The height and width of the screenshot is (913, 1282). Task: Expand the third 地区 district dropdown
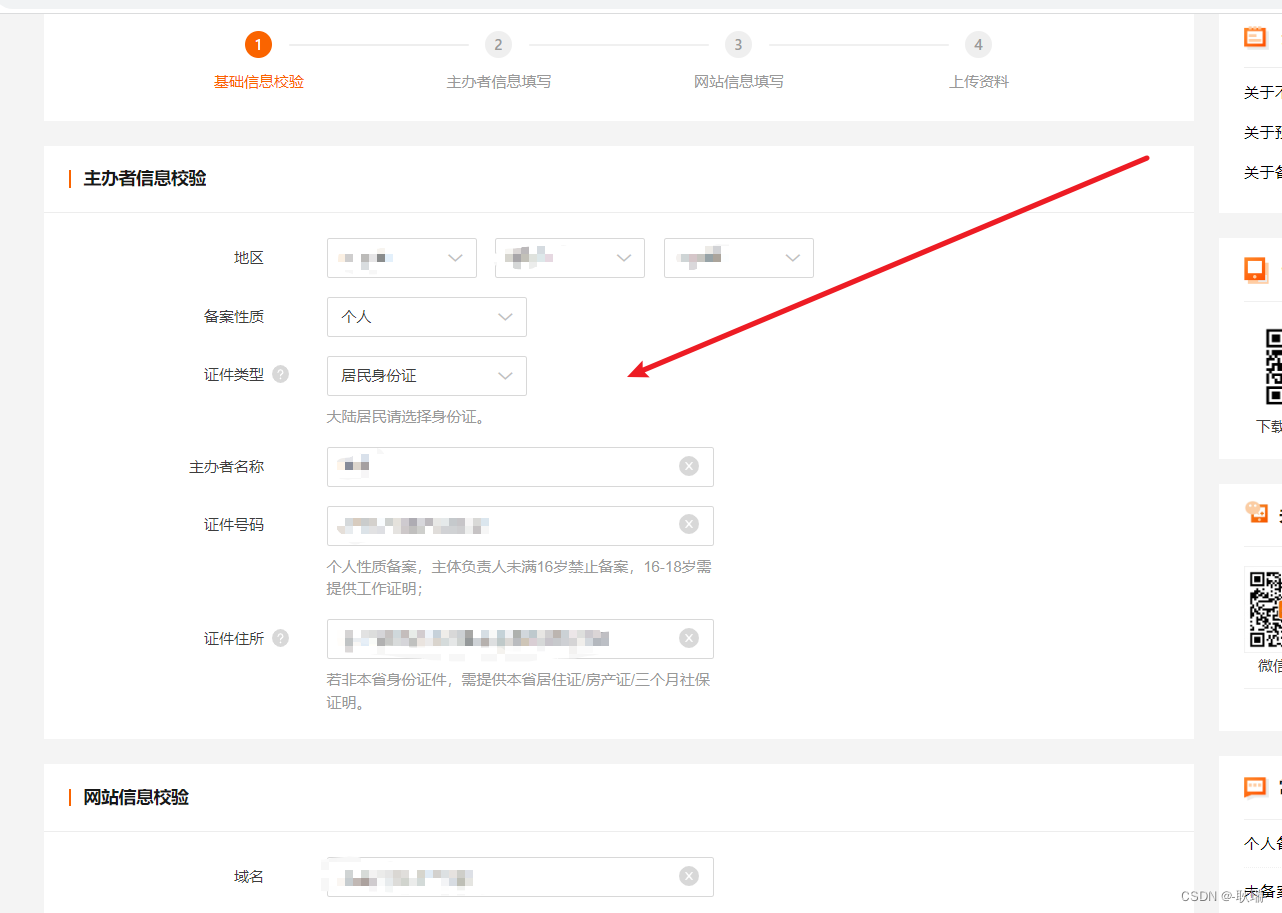pyautogui.click(x=738, y=257)
